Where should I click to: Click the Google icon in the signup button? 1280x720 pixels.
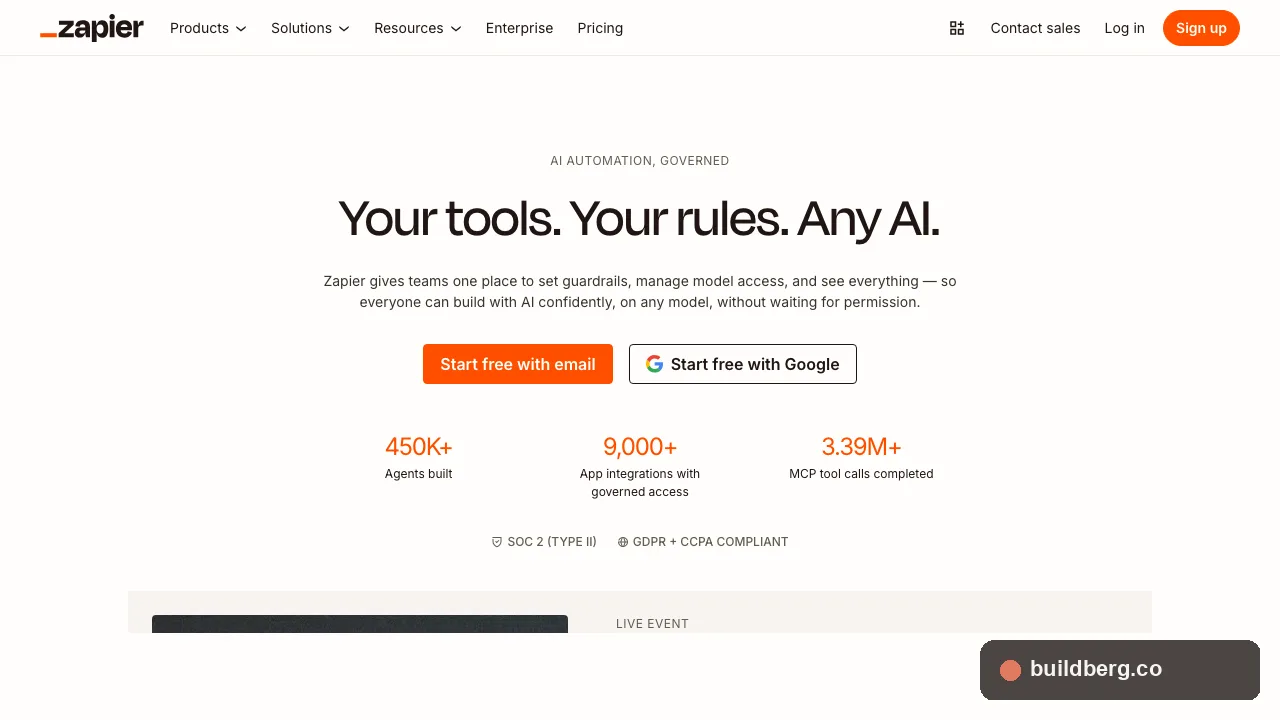click(654, 364)
